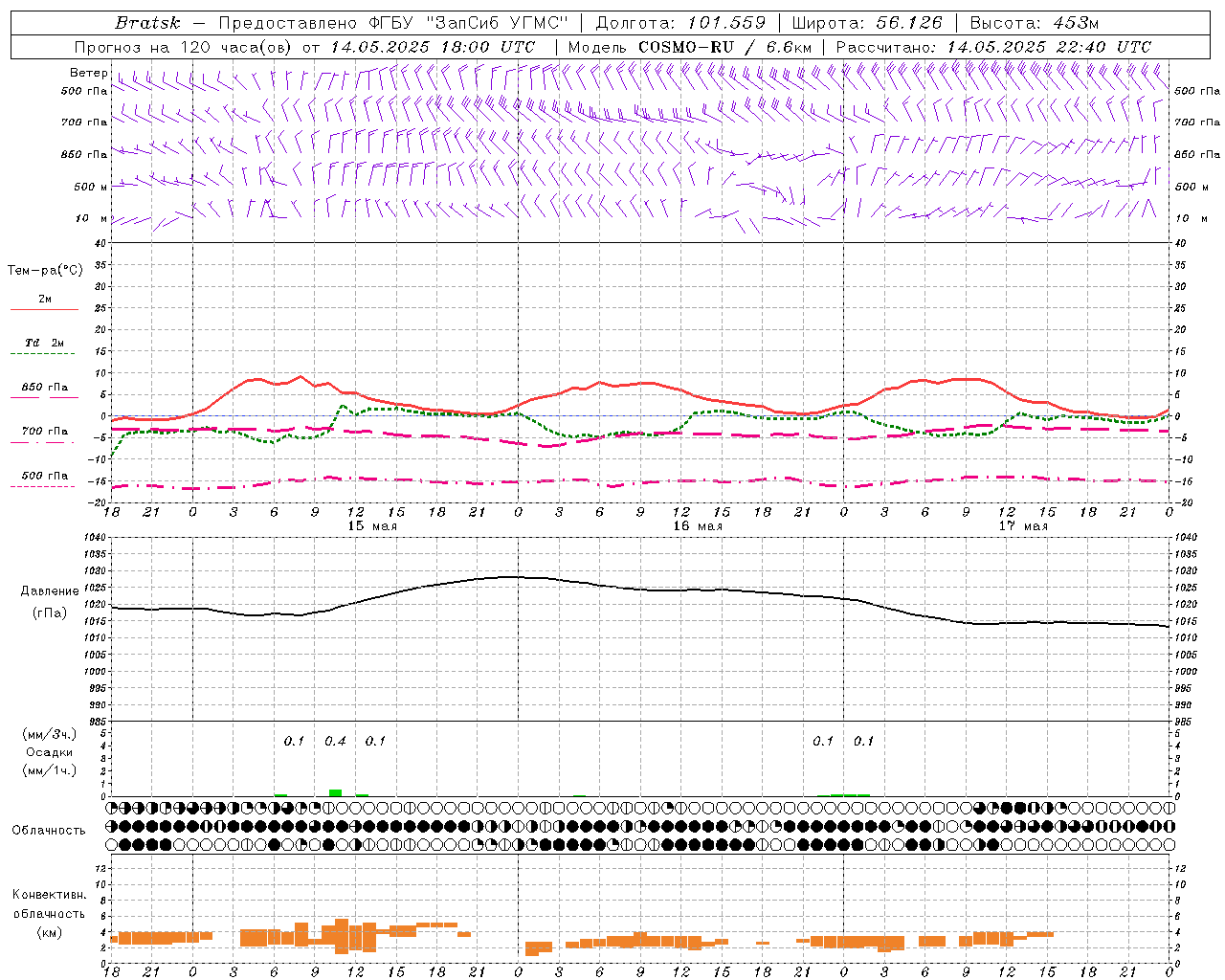Image resolution: width=1225 pixels, height=980 pixels.
Task: Click the Ветер wind panel label
Action: [x=88, y=73]
